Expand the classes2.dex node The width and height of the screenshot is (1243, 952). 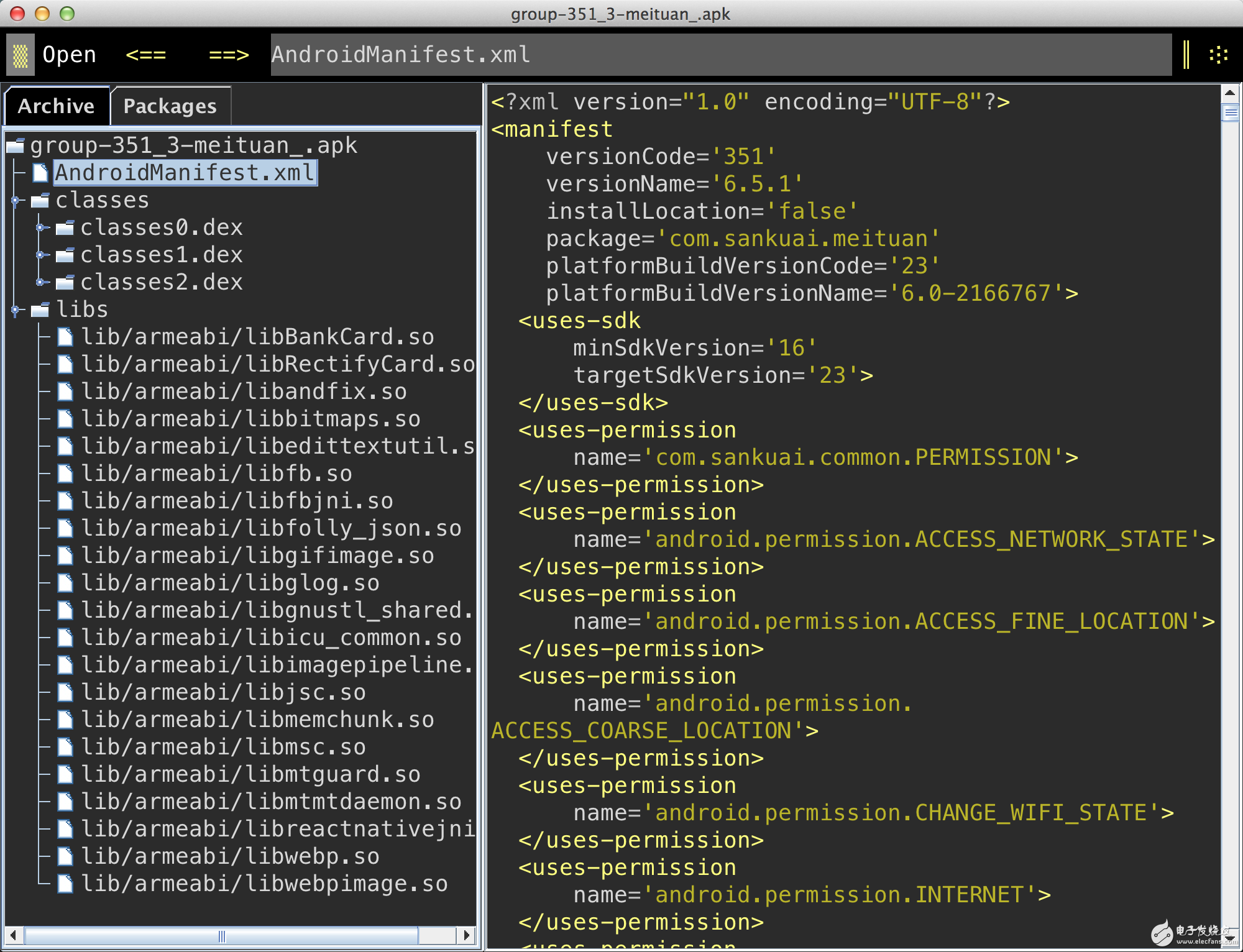click(x=40, y=282)
